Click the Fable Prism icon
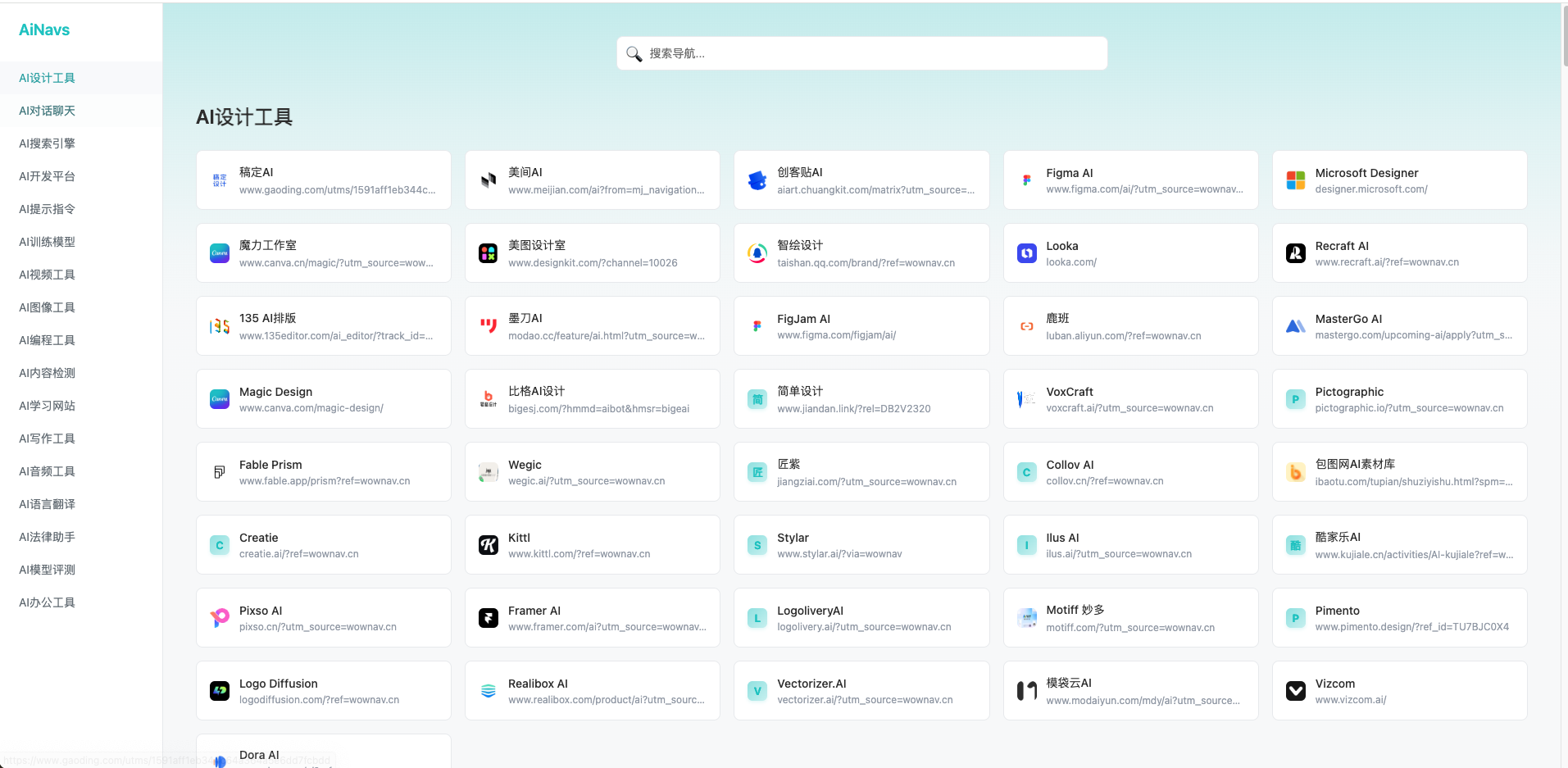1568x768 pixels. [220, 472]
